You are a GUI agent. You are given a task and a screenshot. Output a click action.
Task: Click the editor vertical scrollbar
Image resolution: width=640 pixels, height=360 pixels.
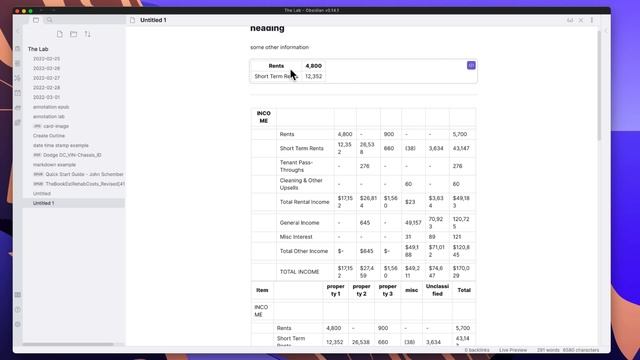(x=599, y=86)
